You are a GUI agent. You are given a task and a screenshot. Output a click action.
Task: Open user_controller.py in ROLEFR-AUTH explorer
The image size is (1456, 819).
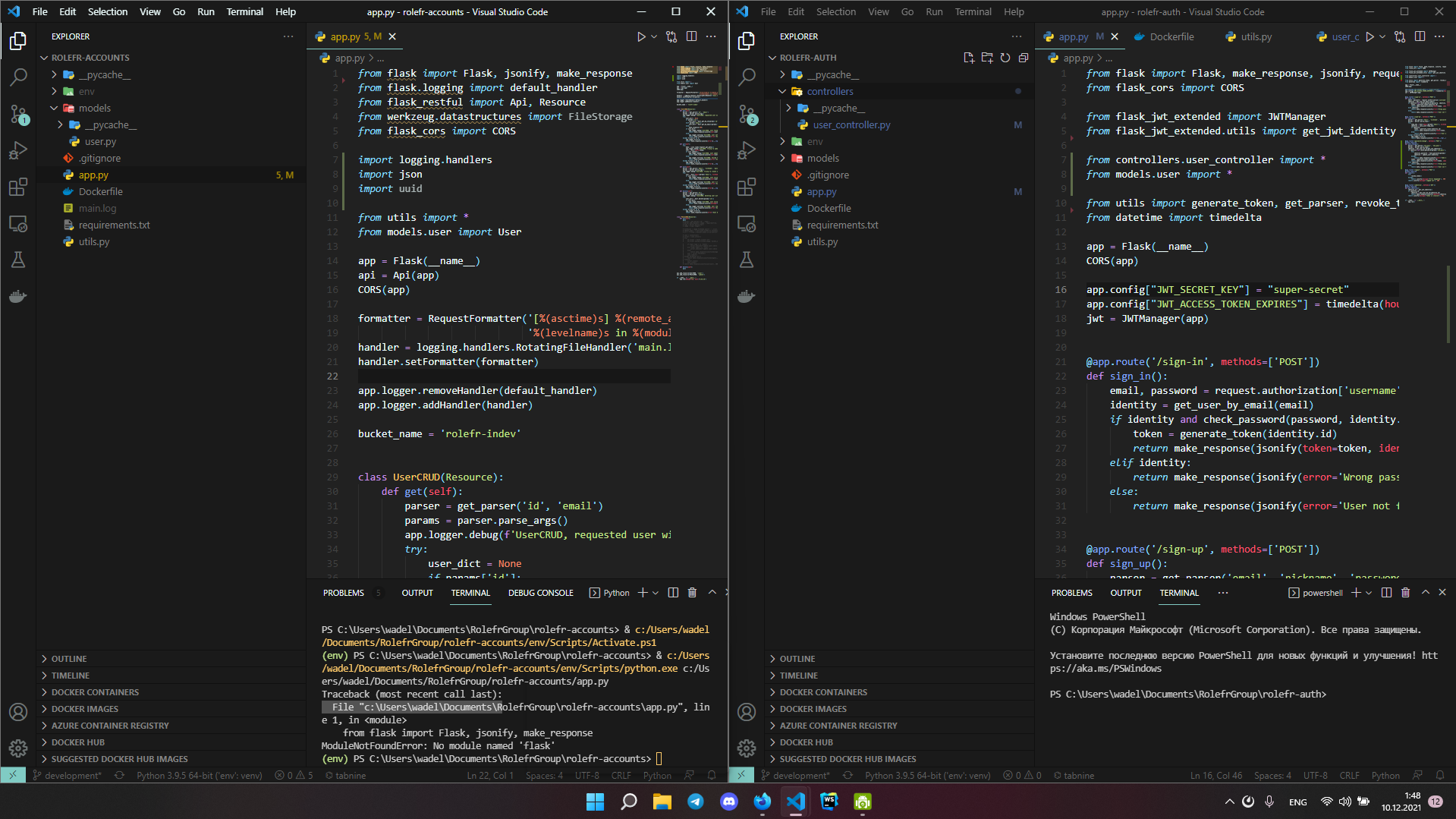pyautogui.click(x=851, y=124)
